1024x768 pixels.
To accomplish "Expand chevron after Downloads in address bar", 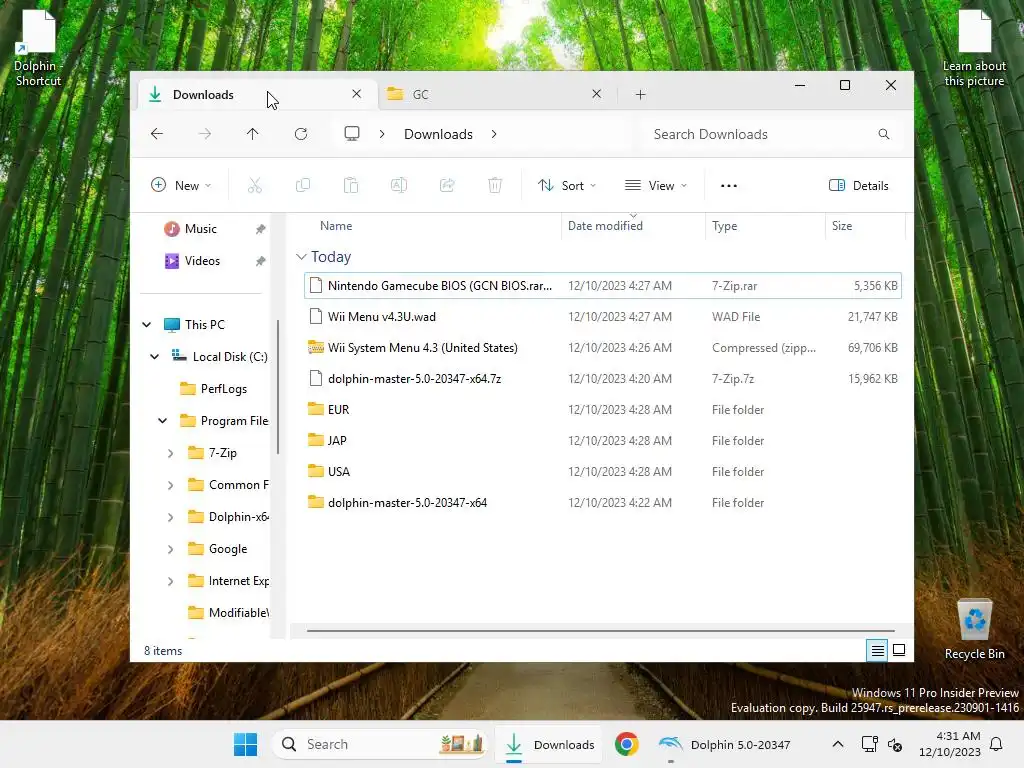I will (494, 134).
